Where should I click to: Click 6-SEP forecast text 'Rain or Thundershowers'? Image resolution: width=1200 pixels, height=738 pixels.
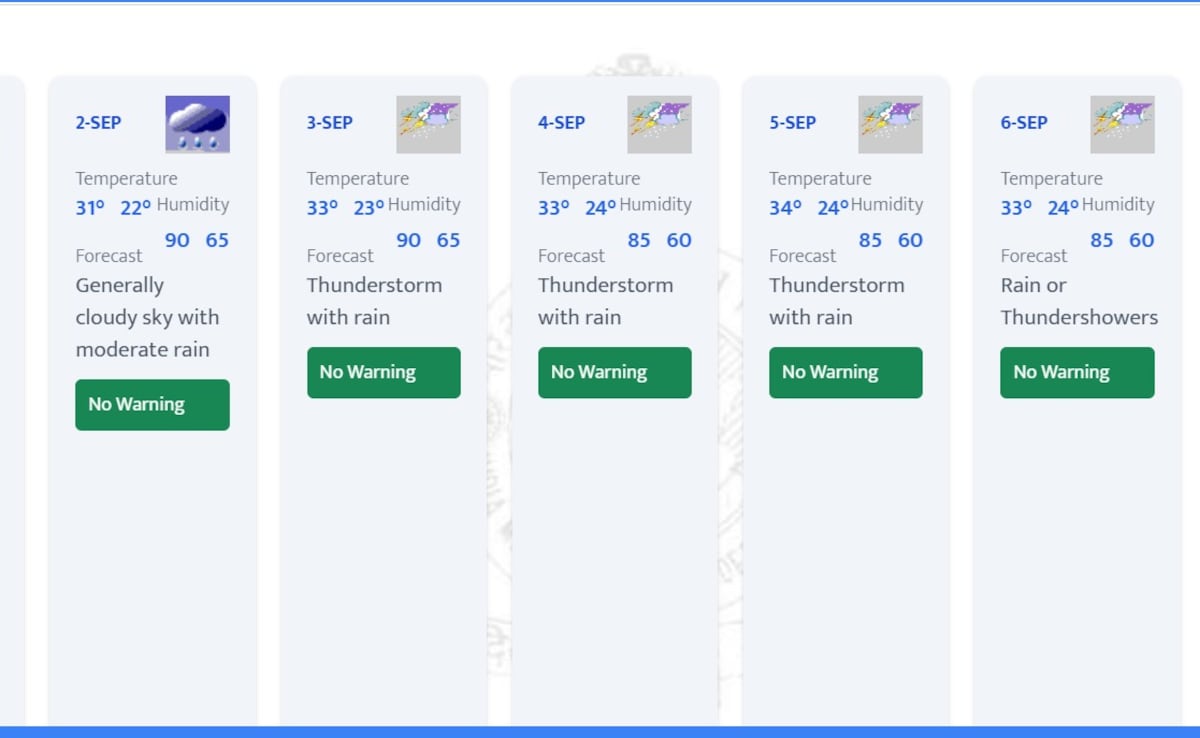[1078, 301]
